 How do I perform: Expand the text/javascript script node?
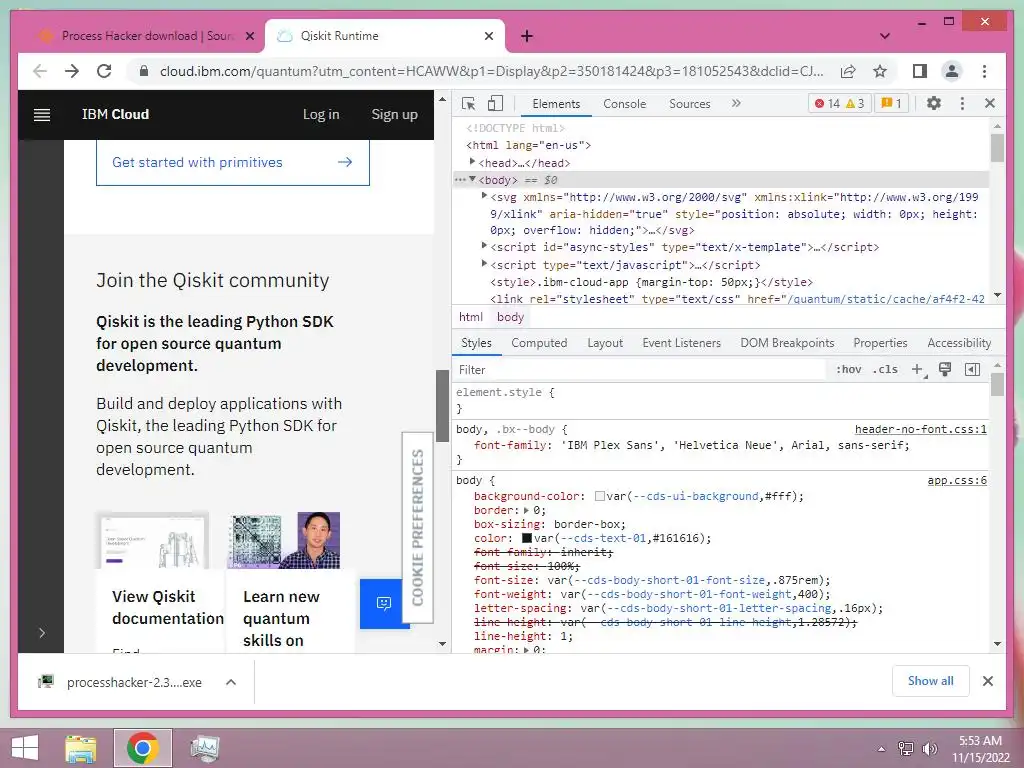(x=484, y=264)
